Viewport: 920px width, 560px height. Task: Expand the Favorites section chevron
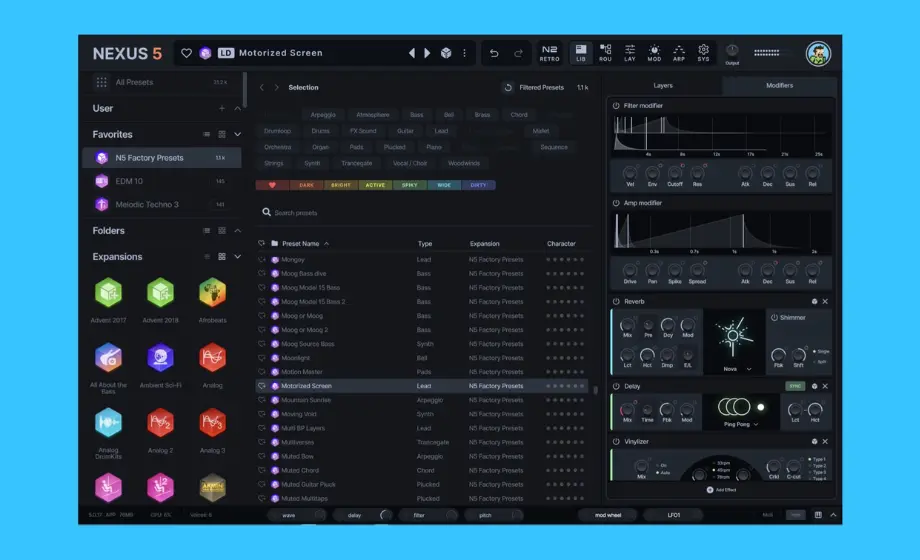(238, 134)
